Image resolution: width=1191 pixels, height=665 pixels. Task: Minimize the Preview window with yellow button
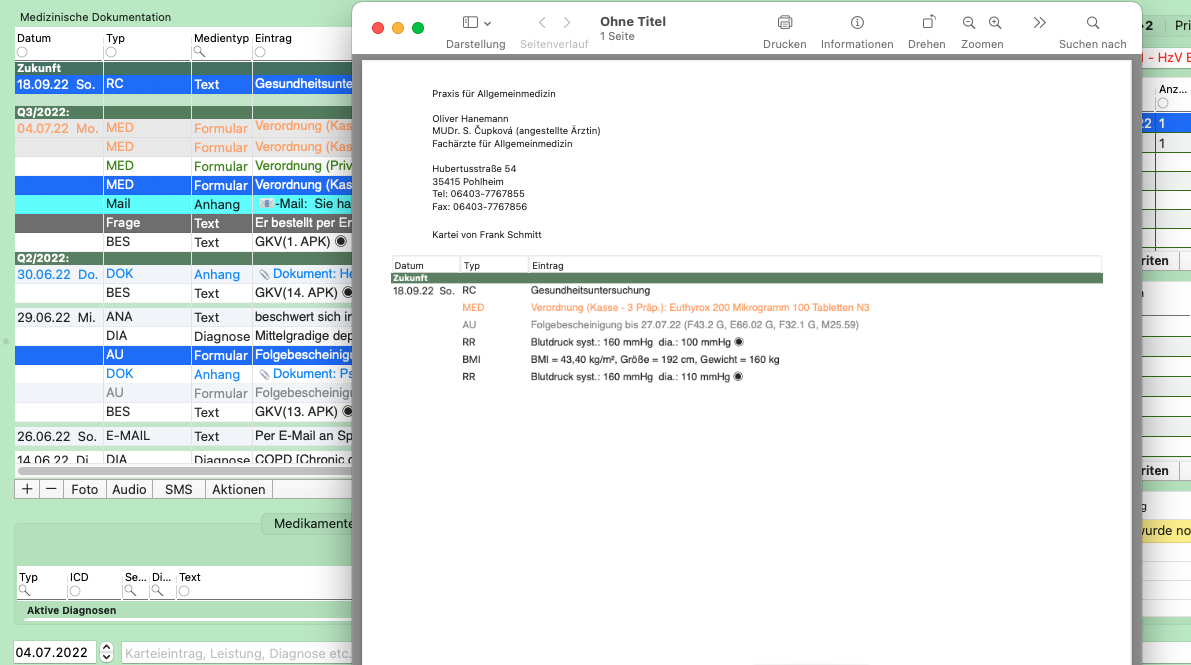[x=398, y=28]
